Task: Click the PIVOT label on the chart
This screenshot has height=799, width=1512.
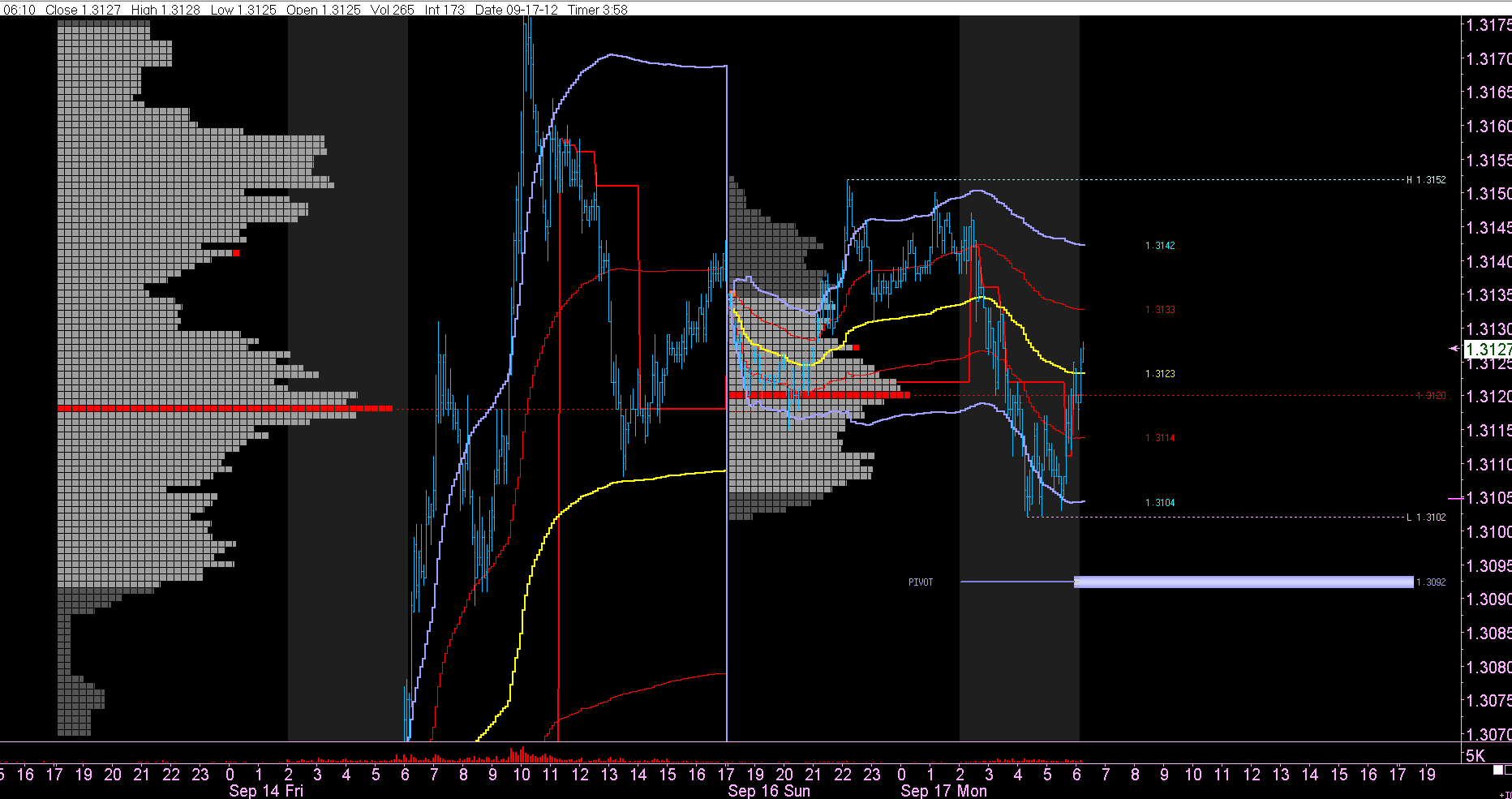Action: click(x=921, y=582)
